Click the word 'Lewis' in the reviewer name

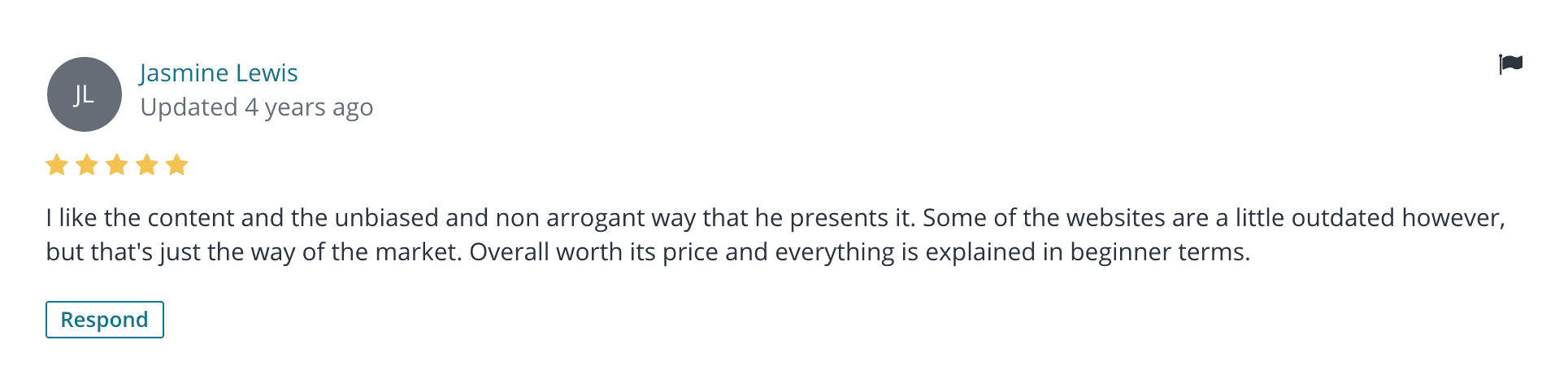coord(267,72)
